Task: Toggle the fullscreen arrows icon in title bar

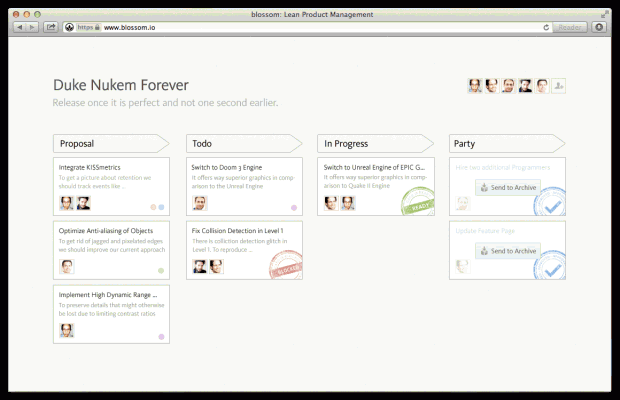Action: pos(604,15)
